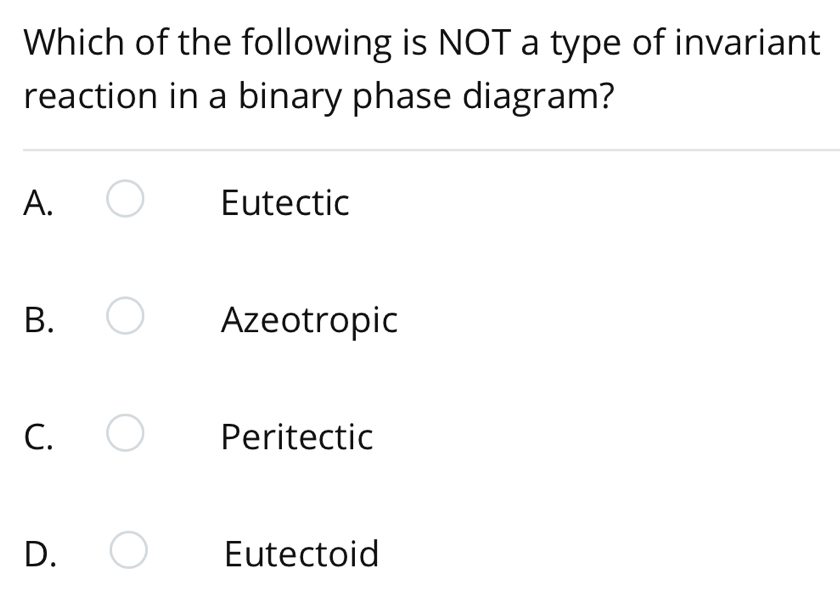This screenshot has width=840, height=602.
Task: Click the Azeotropic answer text
Action: [309, 320]
